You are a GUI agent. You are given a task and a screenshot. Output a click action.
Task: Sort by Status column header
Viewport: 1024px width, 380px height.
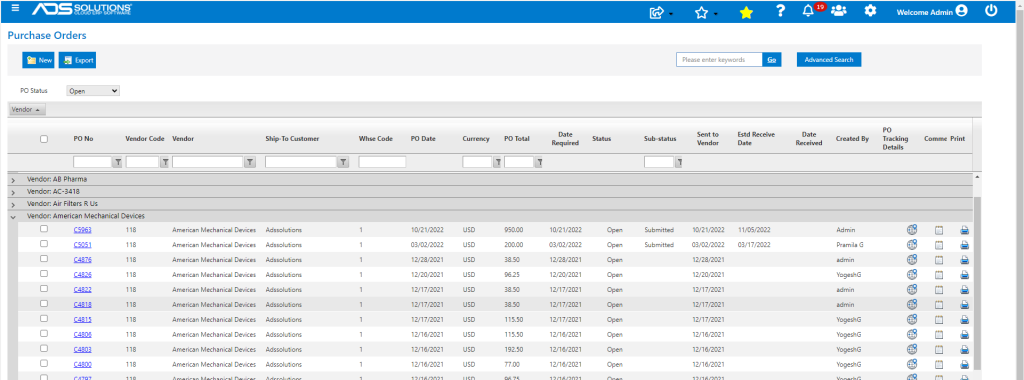pos(601,139)
